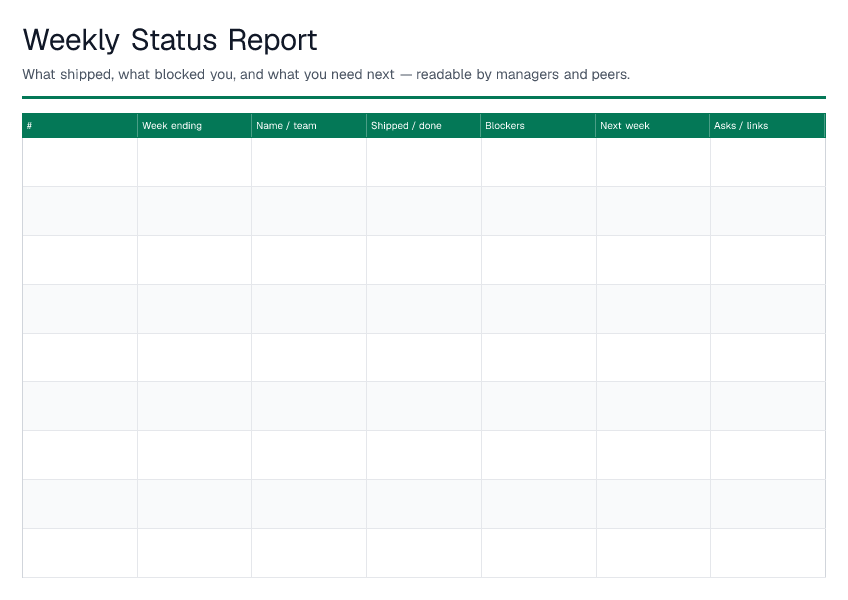
Task: Select the '#' column header
Action: (x=80, y=126)
